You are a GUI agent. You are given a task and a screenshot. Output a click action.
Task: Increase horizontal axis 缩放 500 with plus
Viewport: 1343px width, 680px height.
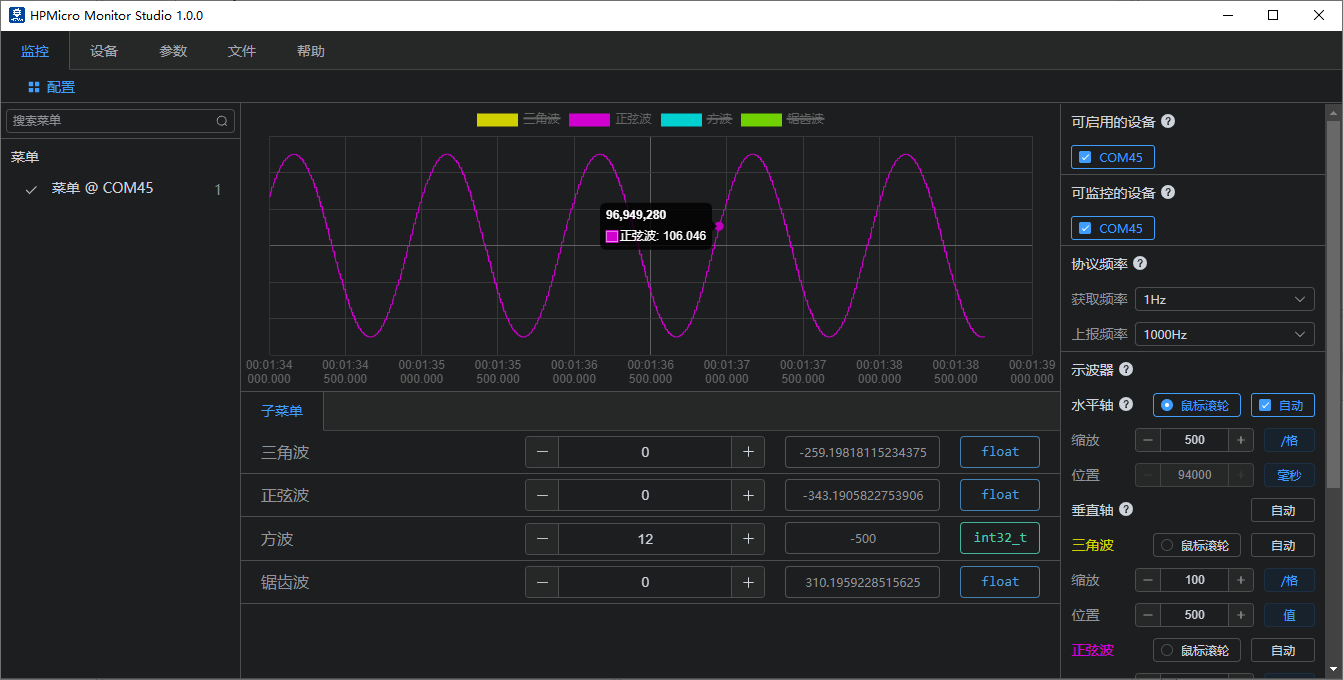click(x=1241, y=440)
